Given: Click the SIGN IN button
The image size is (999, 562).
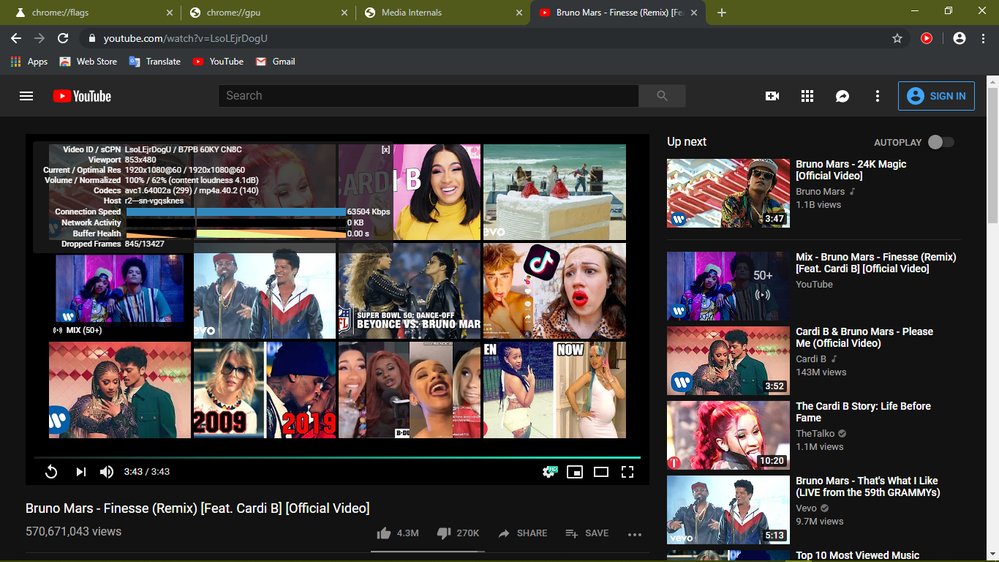Looking at the screenshot, I should (936, 96).
